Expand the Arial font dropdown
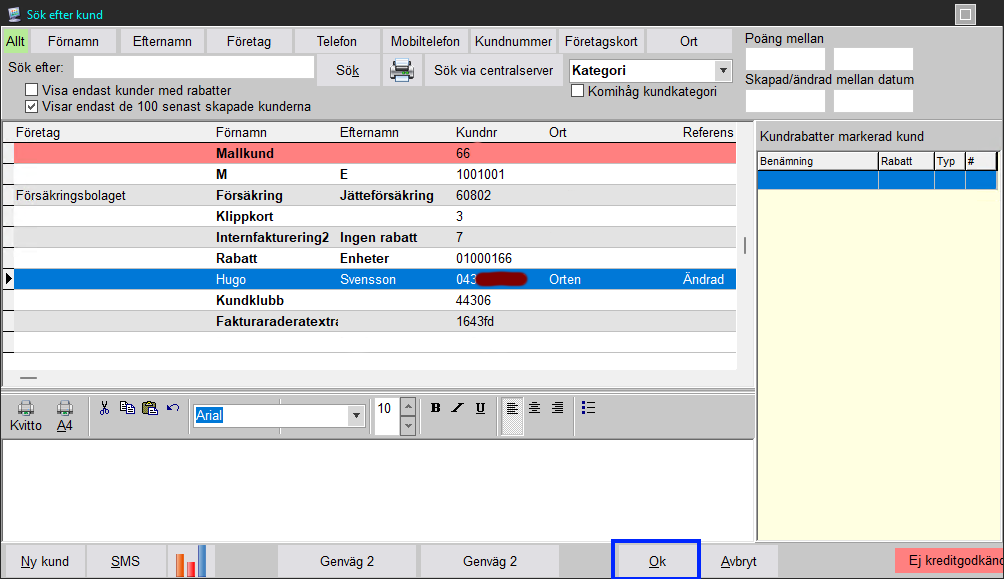This screenshot has height=579, width=1004. tap(356, 416)
